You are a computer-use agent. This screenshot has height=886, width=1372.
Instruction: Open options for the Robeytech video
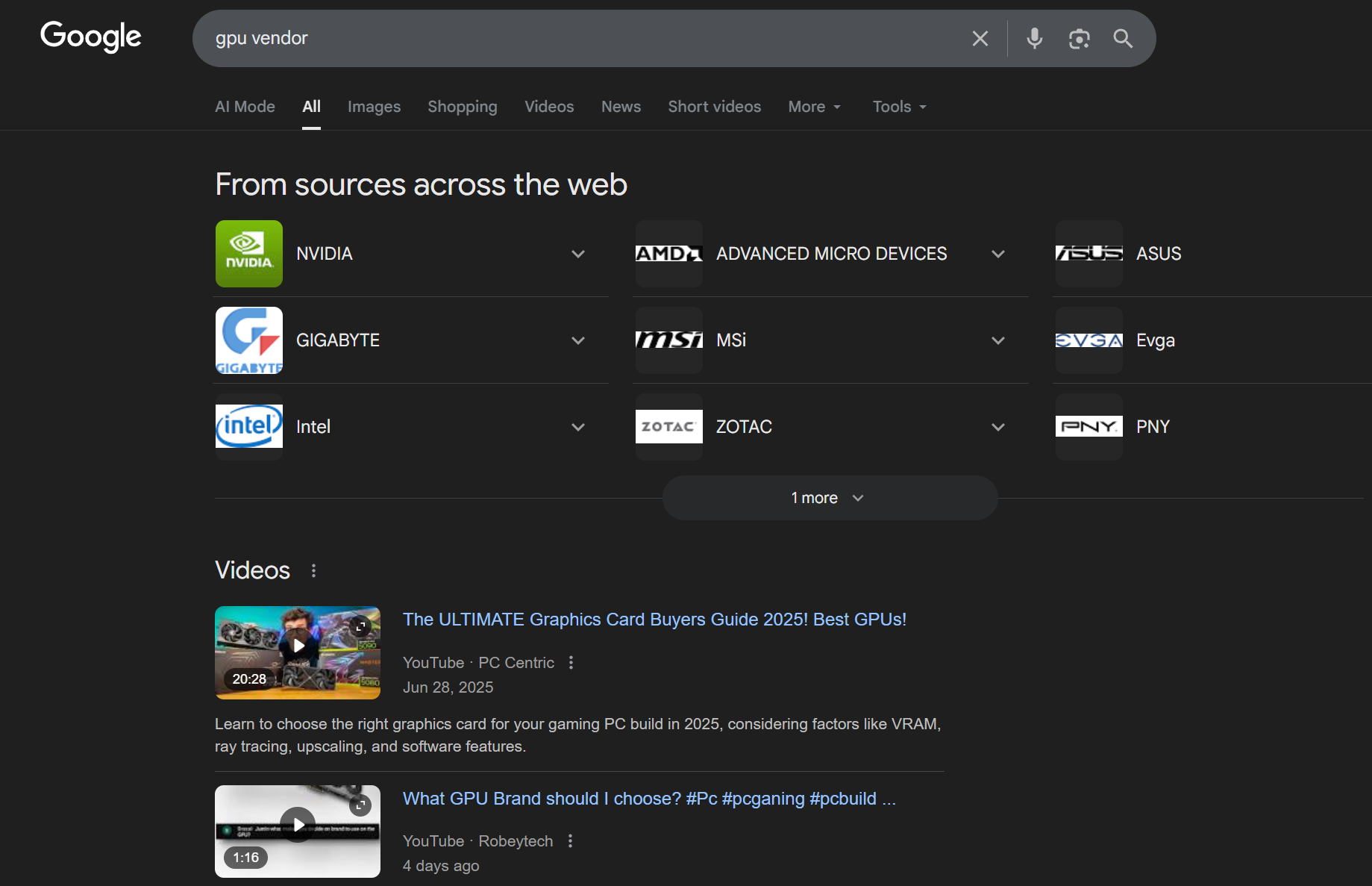571,841
